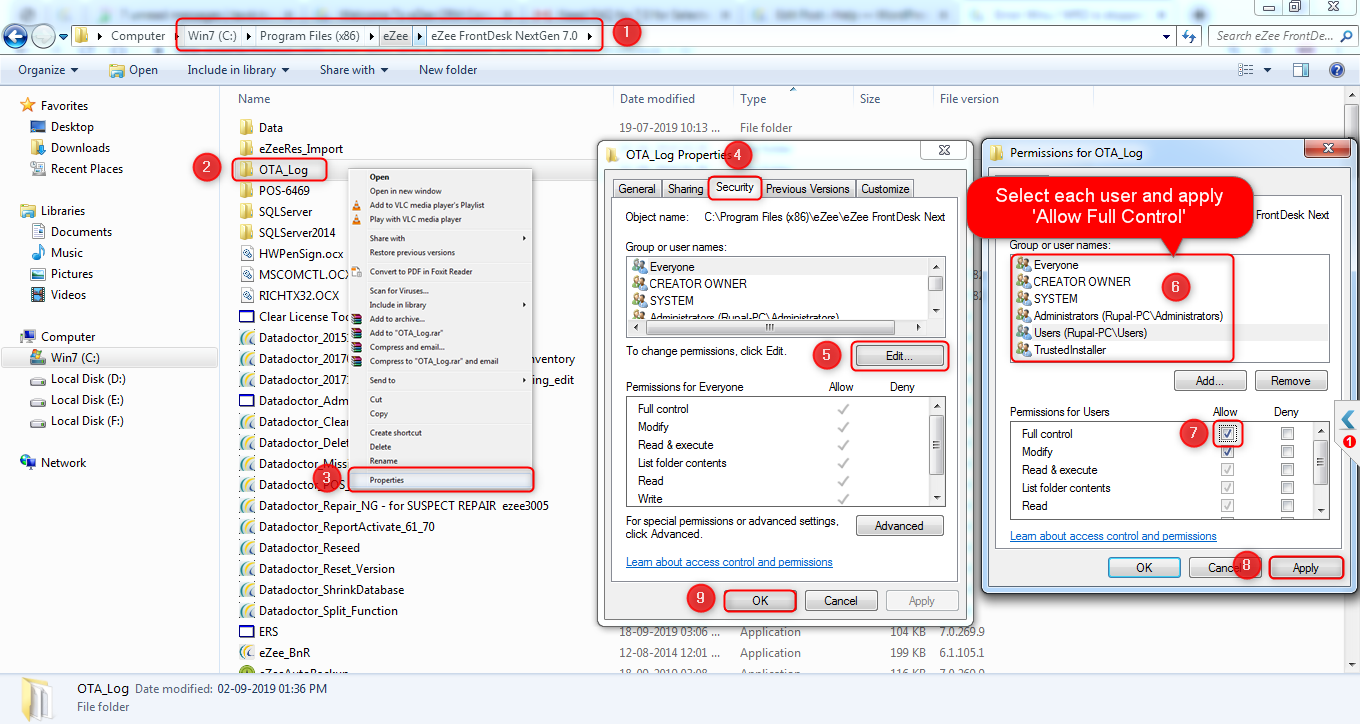Click Add to "OTA_Log.rar" menu entry
The width and height of the screenshot is (1360, 724).
click(405, 333)
